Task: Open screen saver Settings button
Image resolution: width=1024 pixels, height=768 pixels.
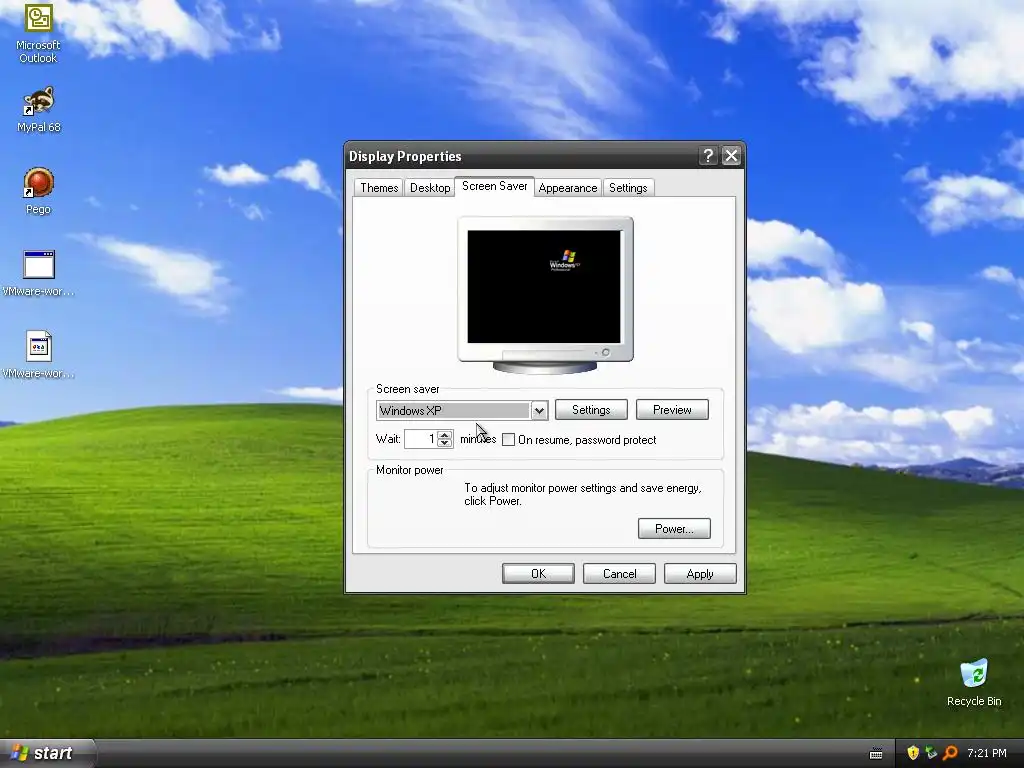Action: [x=591, y=409]
